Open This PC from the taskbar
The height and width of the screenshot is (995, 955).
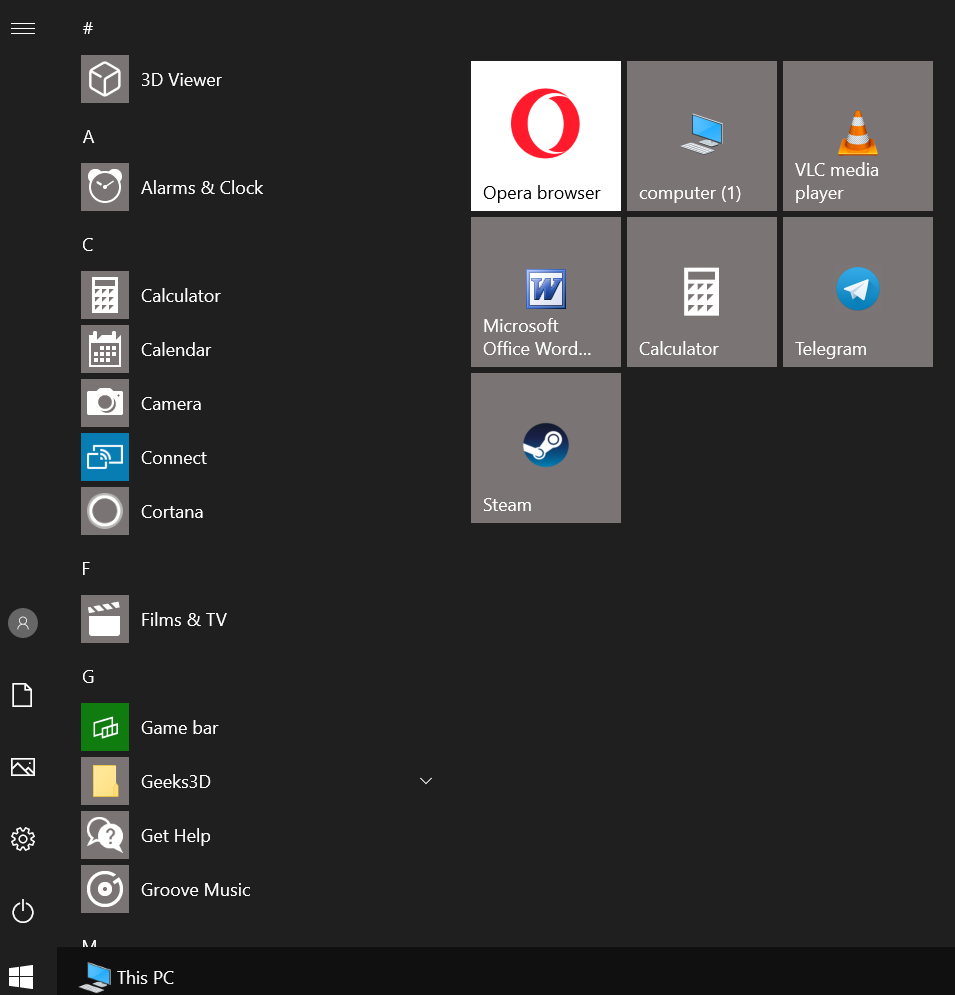point(127,977)
